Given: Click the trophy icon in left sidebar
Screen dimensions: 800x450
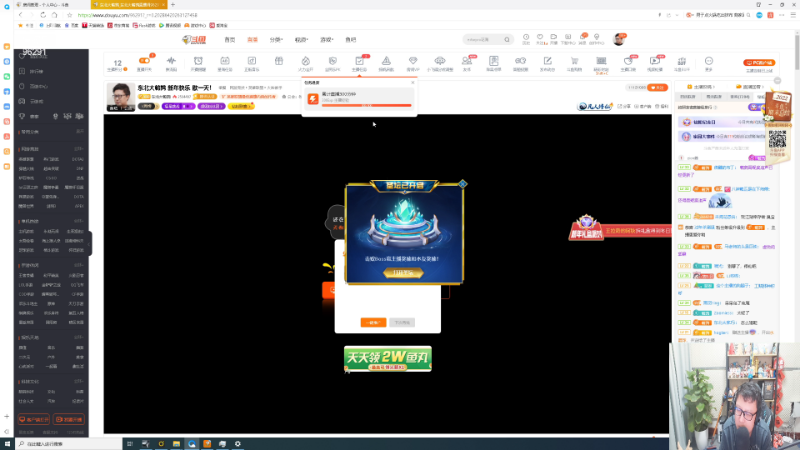Looking at the screenshot, I should pyautogui.click(x=22, y=116).
